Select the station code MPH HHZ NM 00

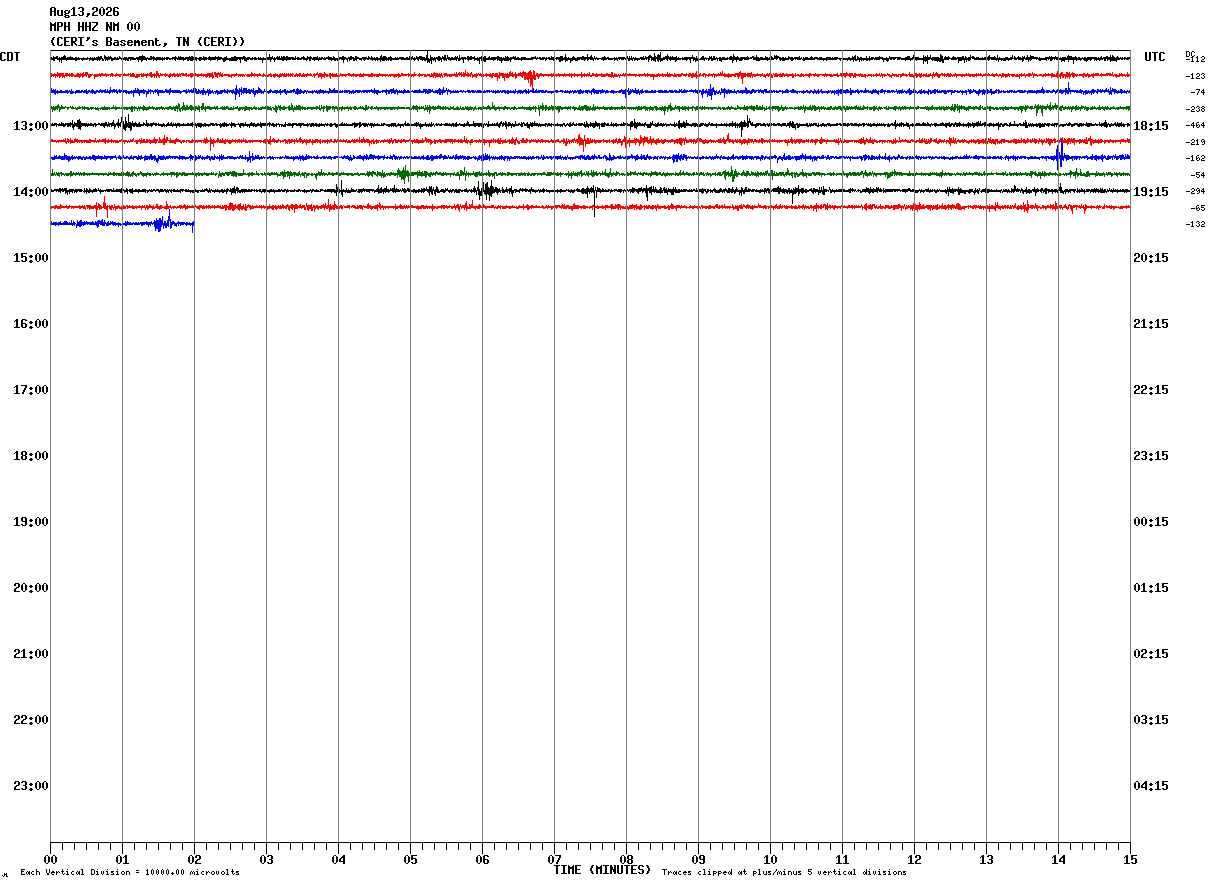click(95, 27)
